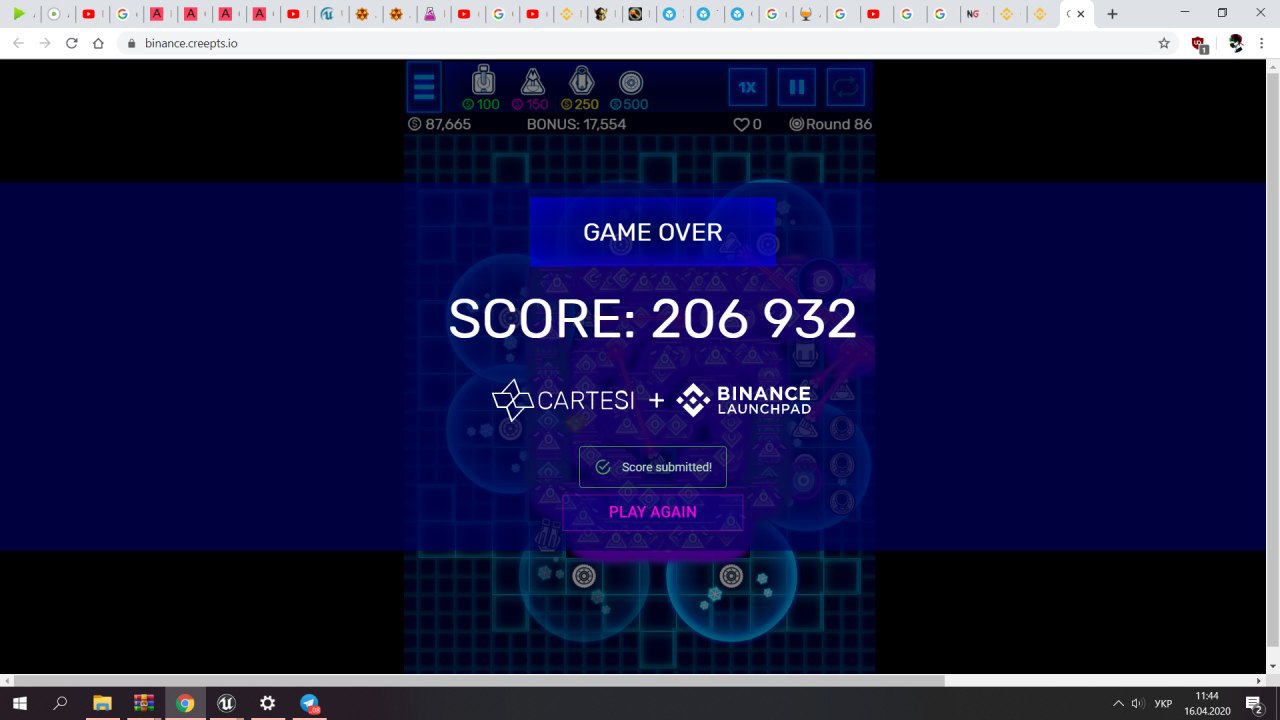This screenshot has height=720, width=1280.
Task: Open the game hamburger menu
Action: coord(425,87)
